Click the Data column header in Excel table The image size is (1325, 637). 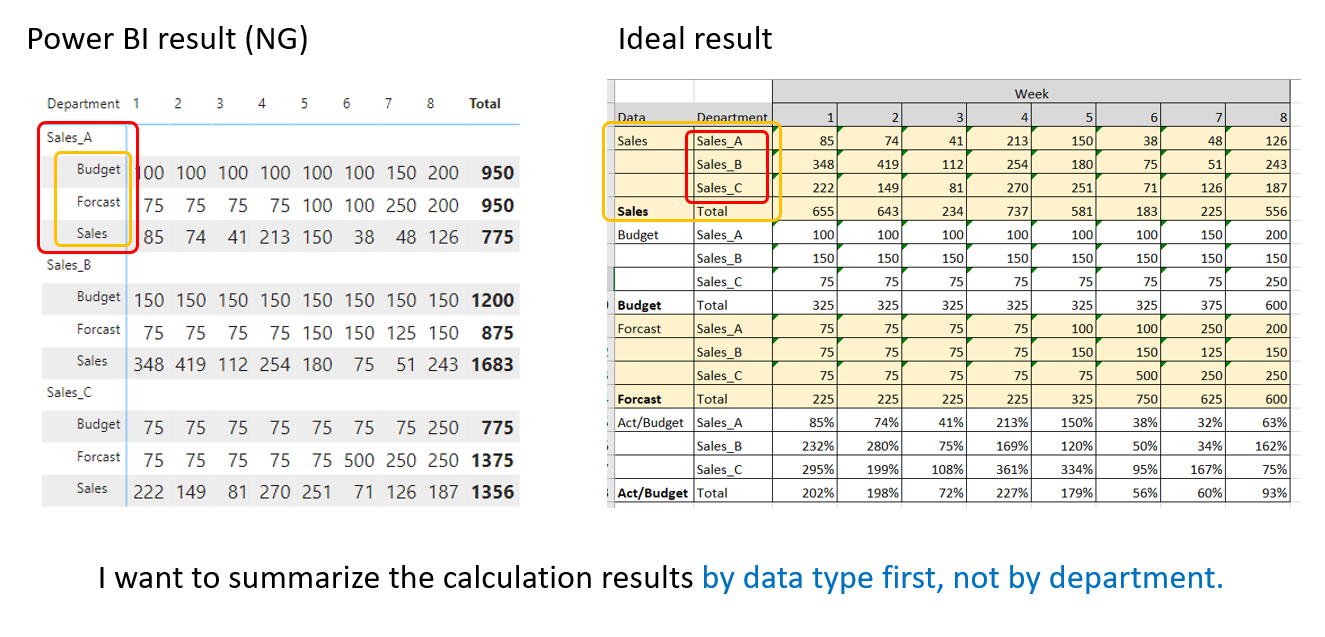[x=654, y=116]
